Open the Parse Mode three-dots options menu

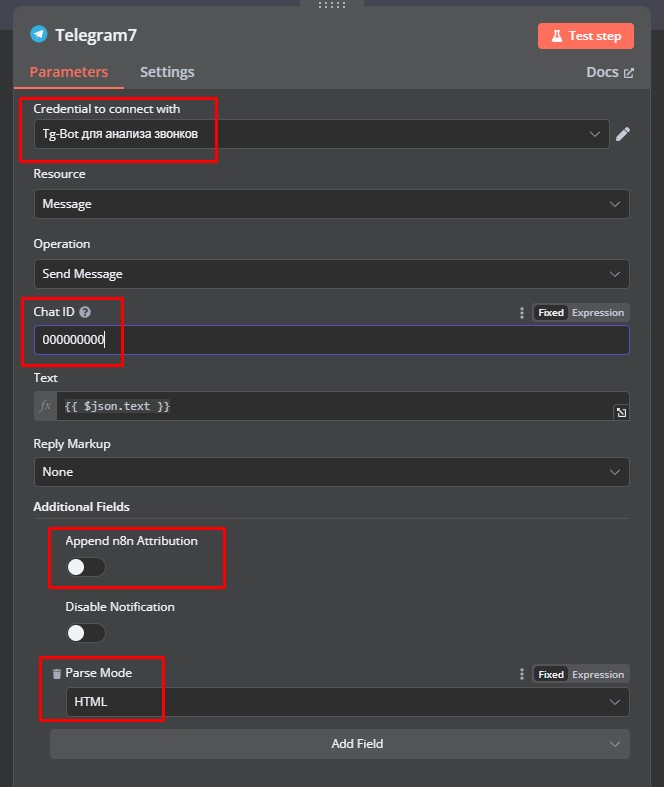[x=522, y=674]
